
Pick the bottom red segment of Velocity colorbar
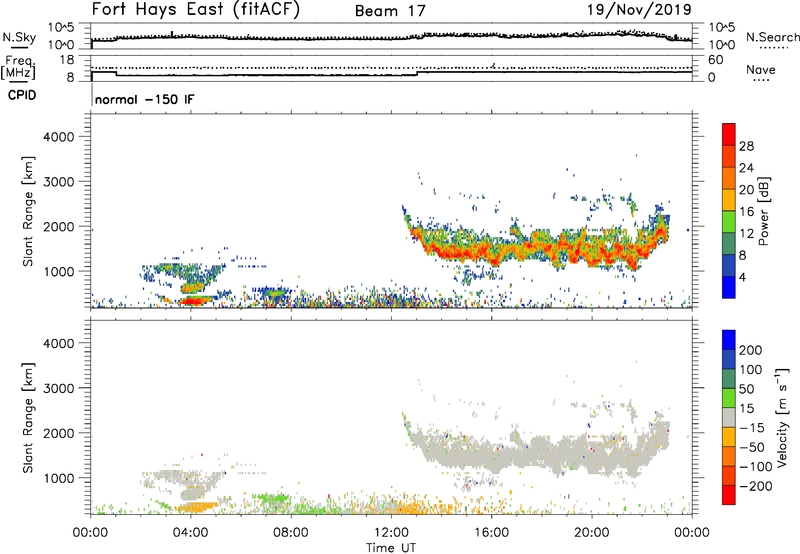pos(729,495)
